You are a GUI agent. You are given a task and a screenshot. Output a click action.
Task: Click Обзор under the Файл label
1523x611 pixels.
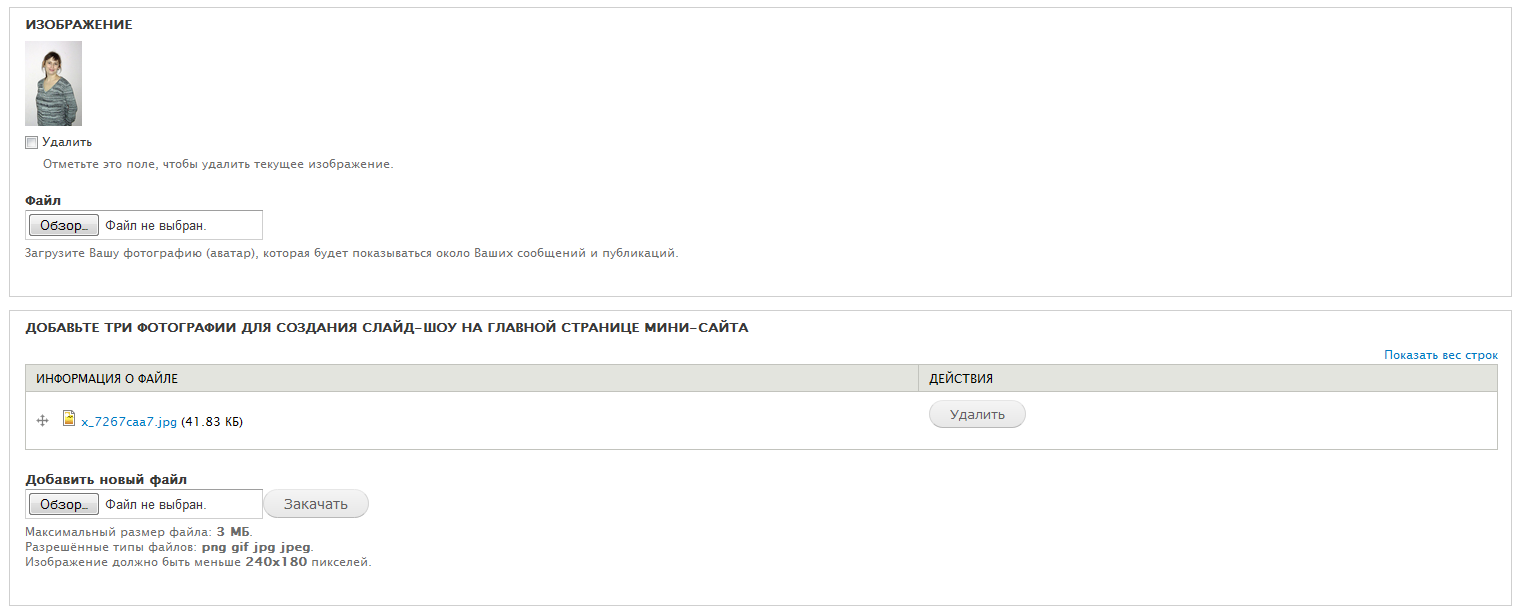click(x=64, y=225)
